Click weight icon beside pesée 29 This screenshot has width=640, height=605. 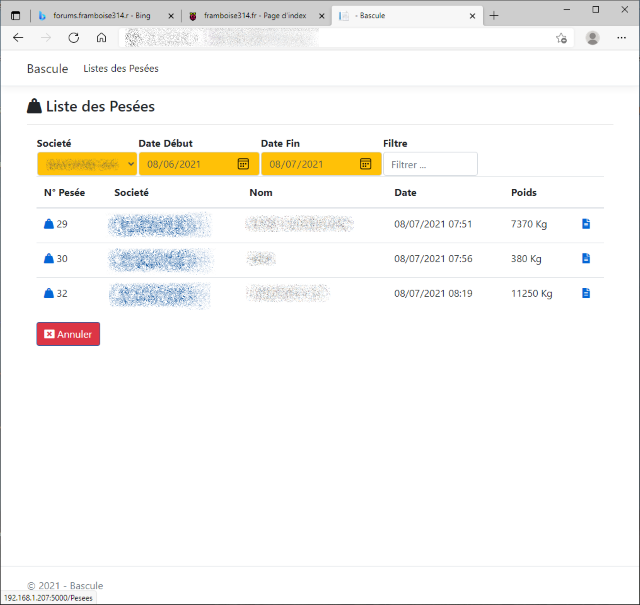[48, 224]
